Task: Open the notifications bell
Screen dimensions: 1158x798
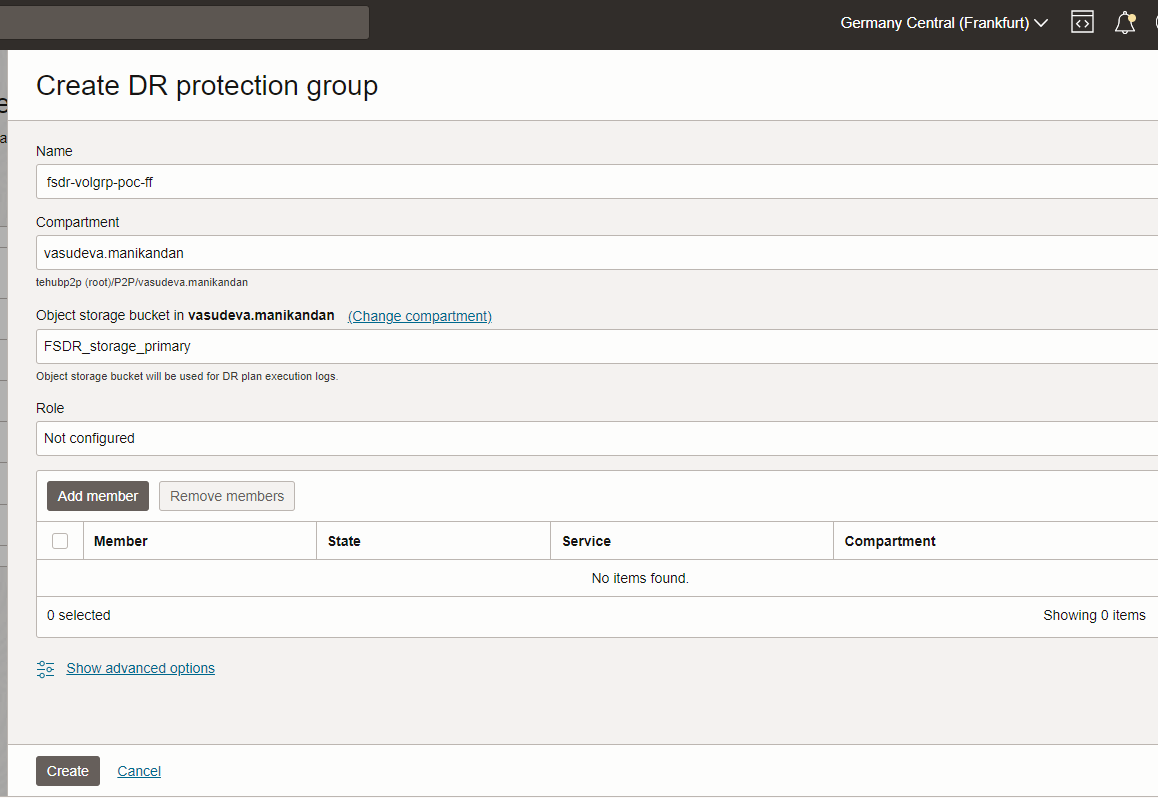Action: point(1125,22)
